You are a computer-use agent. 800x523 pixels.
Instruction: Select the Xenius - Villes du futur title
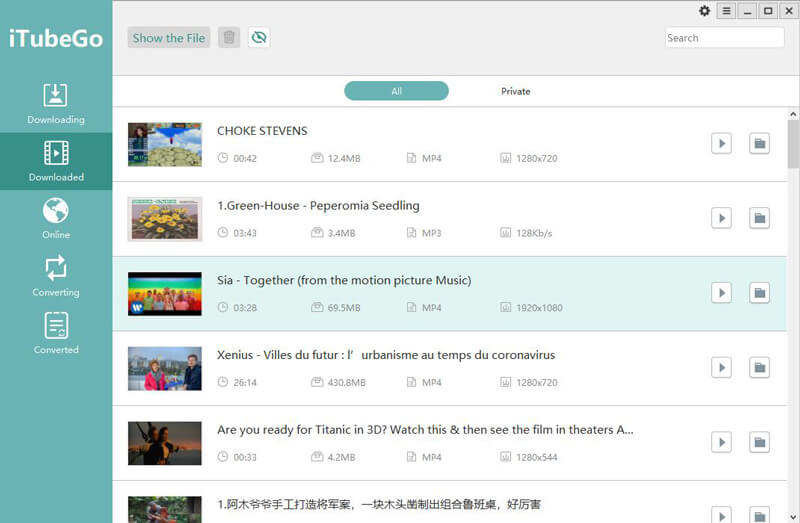pos(386,355)
